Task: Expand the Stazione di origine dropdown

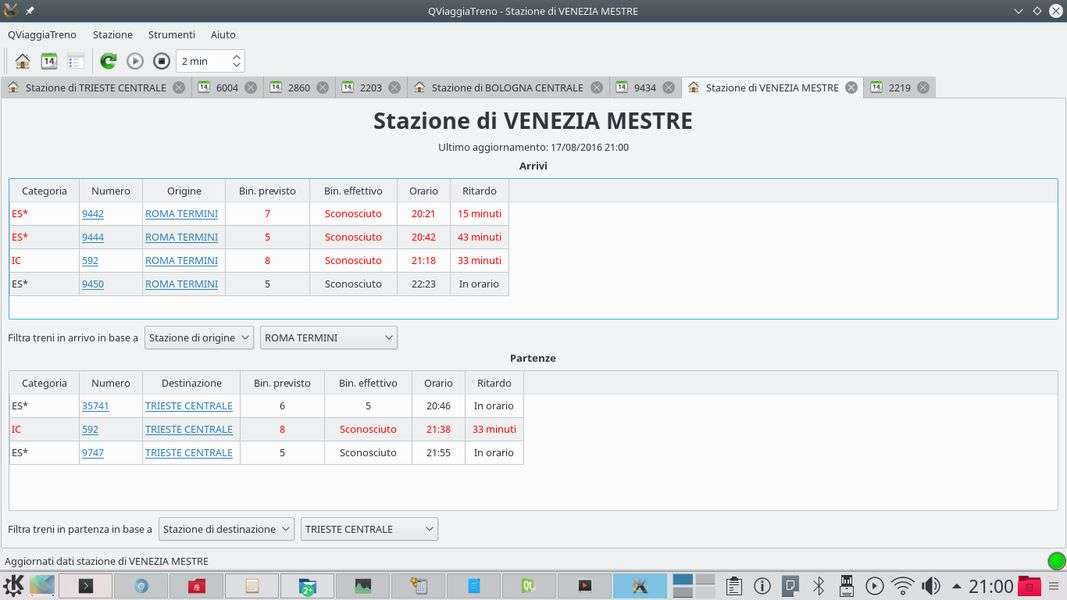Action: click(199, 338)
